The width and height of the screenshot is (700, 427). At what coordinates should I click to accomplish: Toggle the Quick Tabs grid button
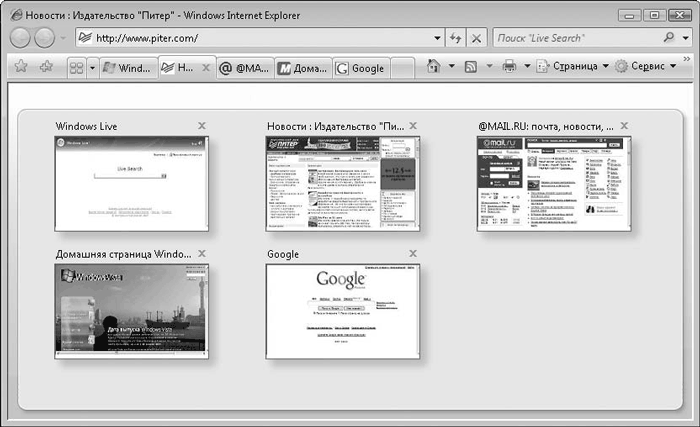(x=75, y=68)
